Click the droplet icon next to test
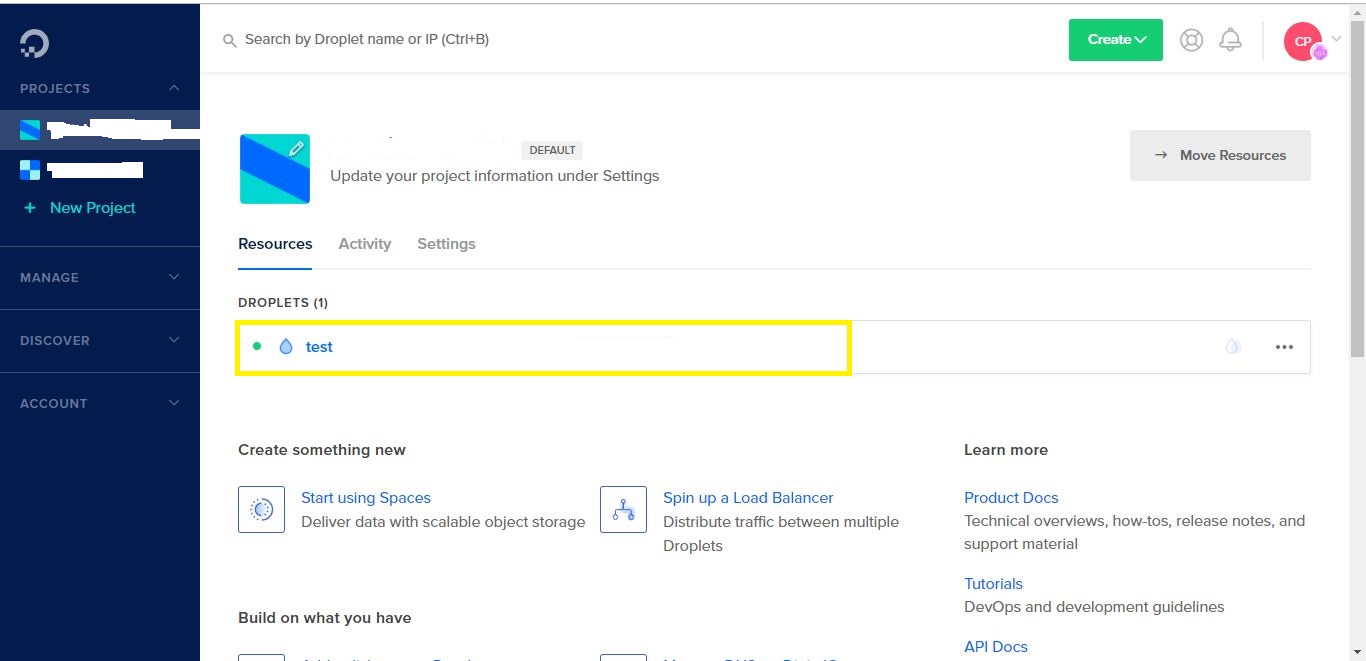1366x661 pixels. click(x=287, y=346)
